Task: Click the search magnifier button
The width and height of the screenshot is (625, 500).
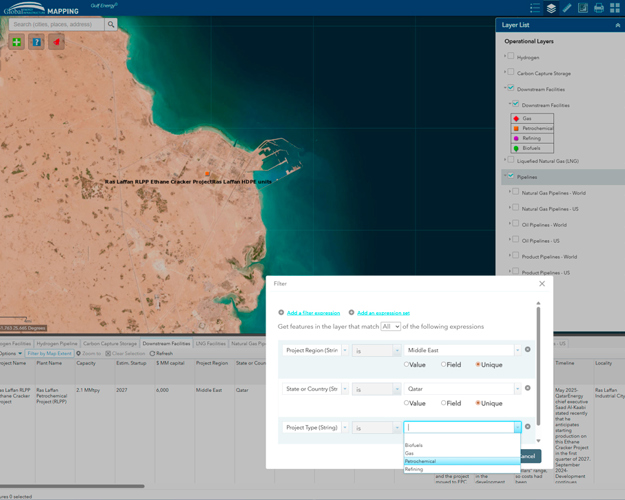Action: click(111, 24)
